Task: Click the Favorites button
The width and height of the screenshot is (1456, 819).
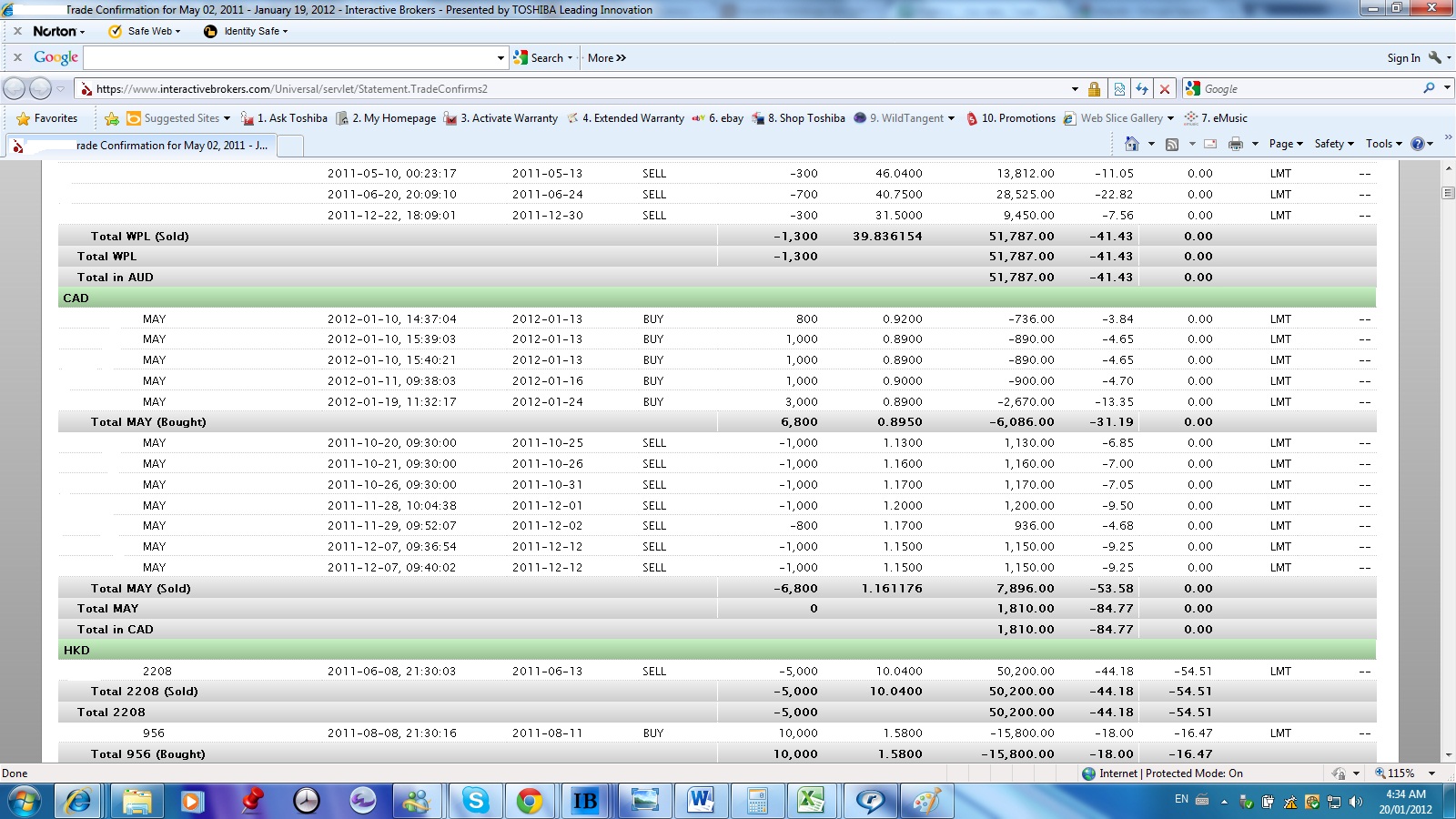Action: pyautogui.click(x=47, y=118)
